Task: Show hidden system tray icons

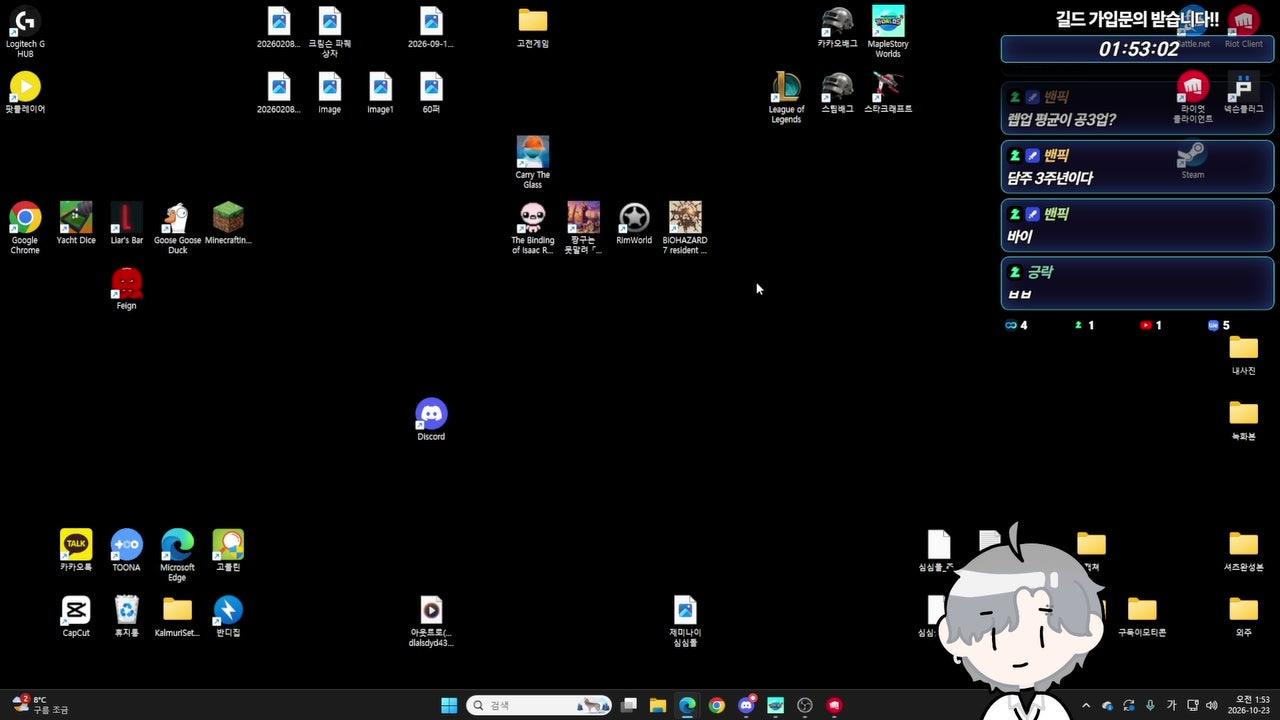Action: [x=1086, y=705]
